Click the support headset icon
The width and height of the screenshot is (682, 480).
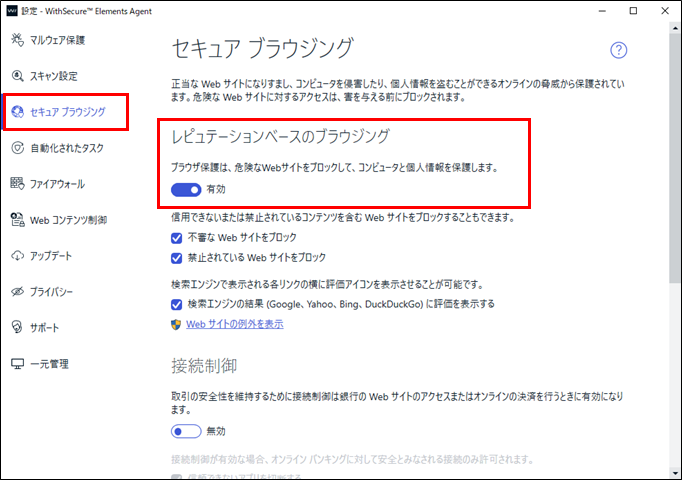(x=17, y=327)
